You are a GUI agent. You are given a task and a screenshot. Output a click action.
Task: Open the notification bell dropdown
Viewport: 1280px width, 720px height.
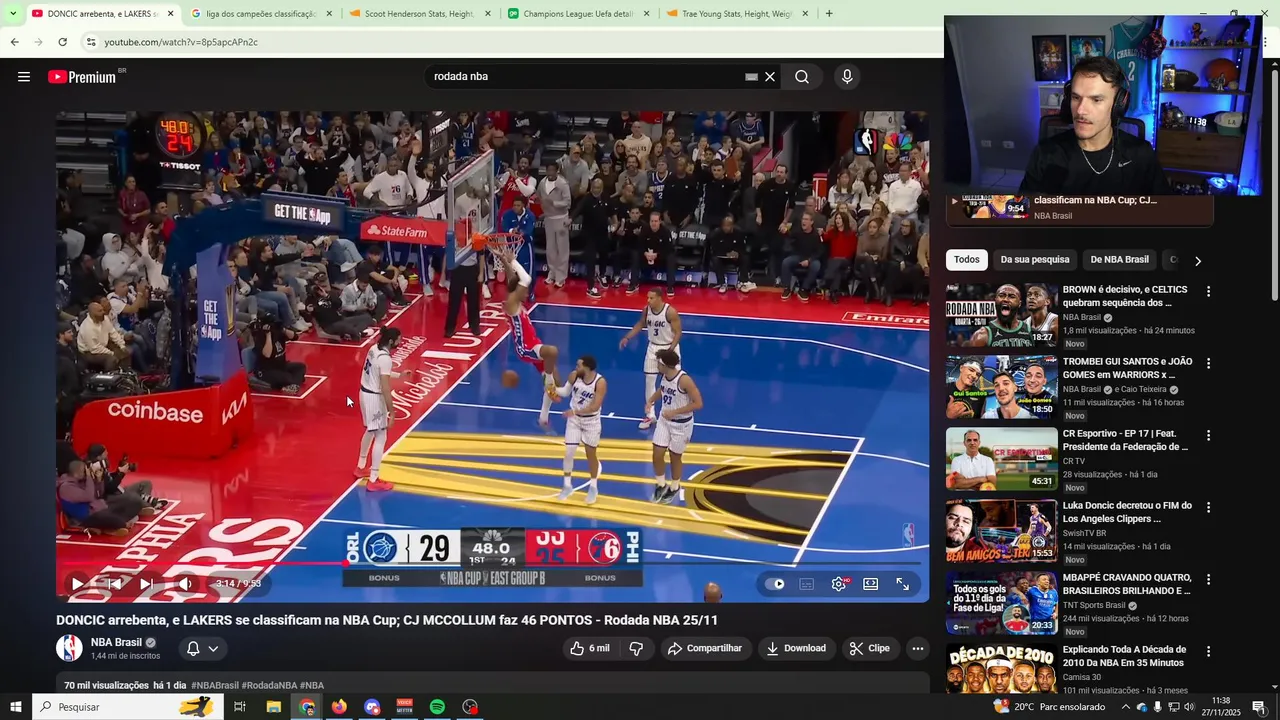(202, 648)
